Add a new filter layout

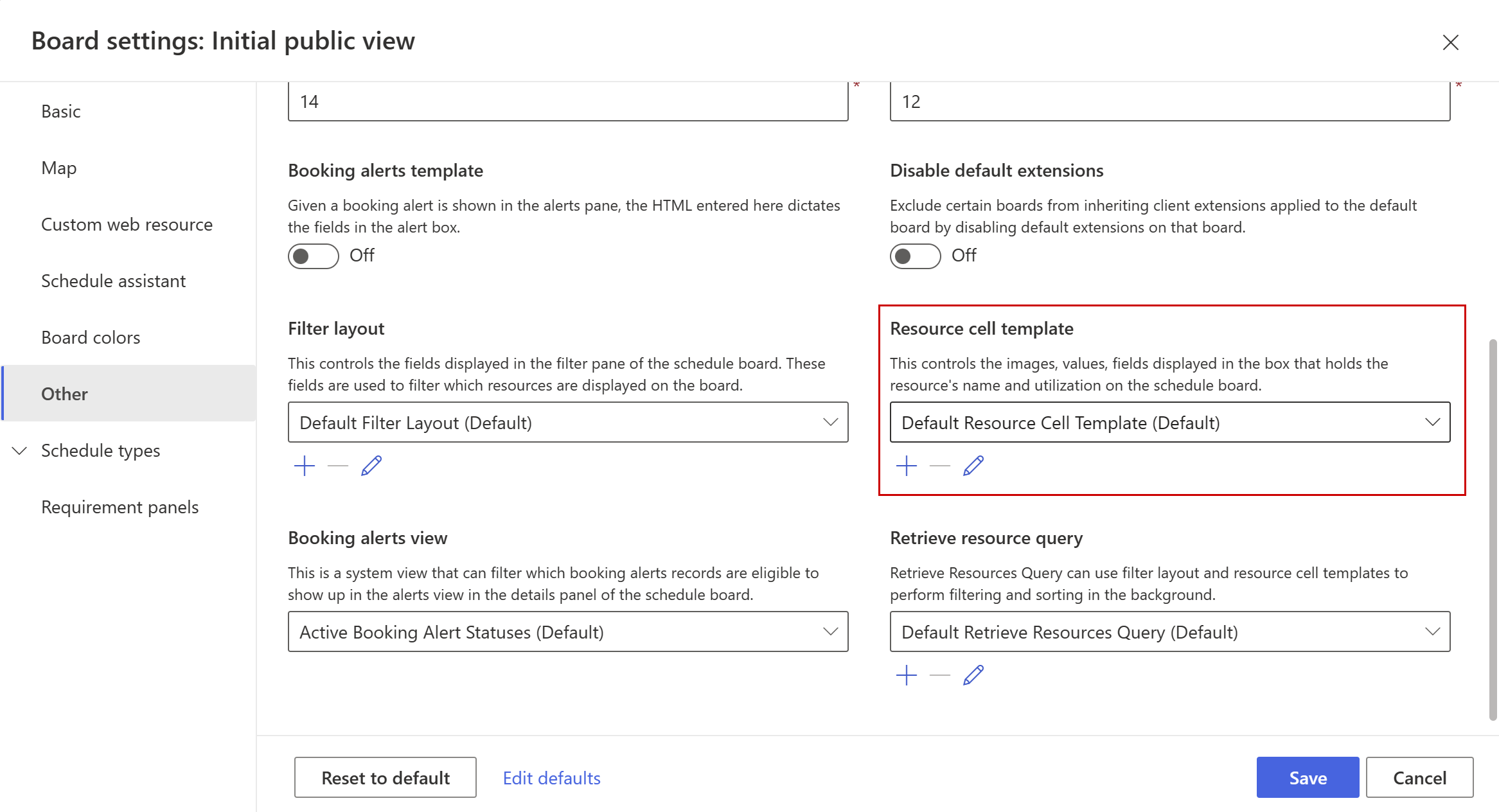coord(305,466)
